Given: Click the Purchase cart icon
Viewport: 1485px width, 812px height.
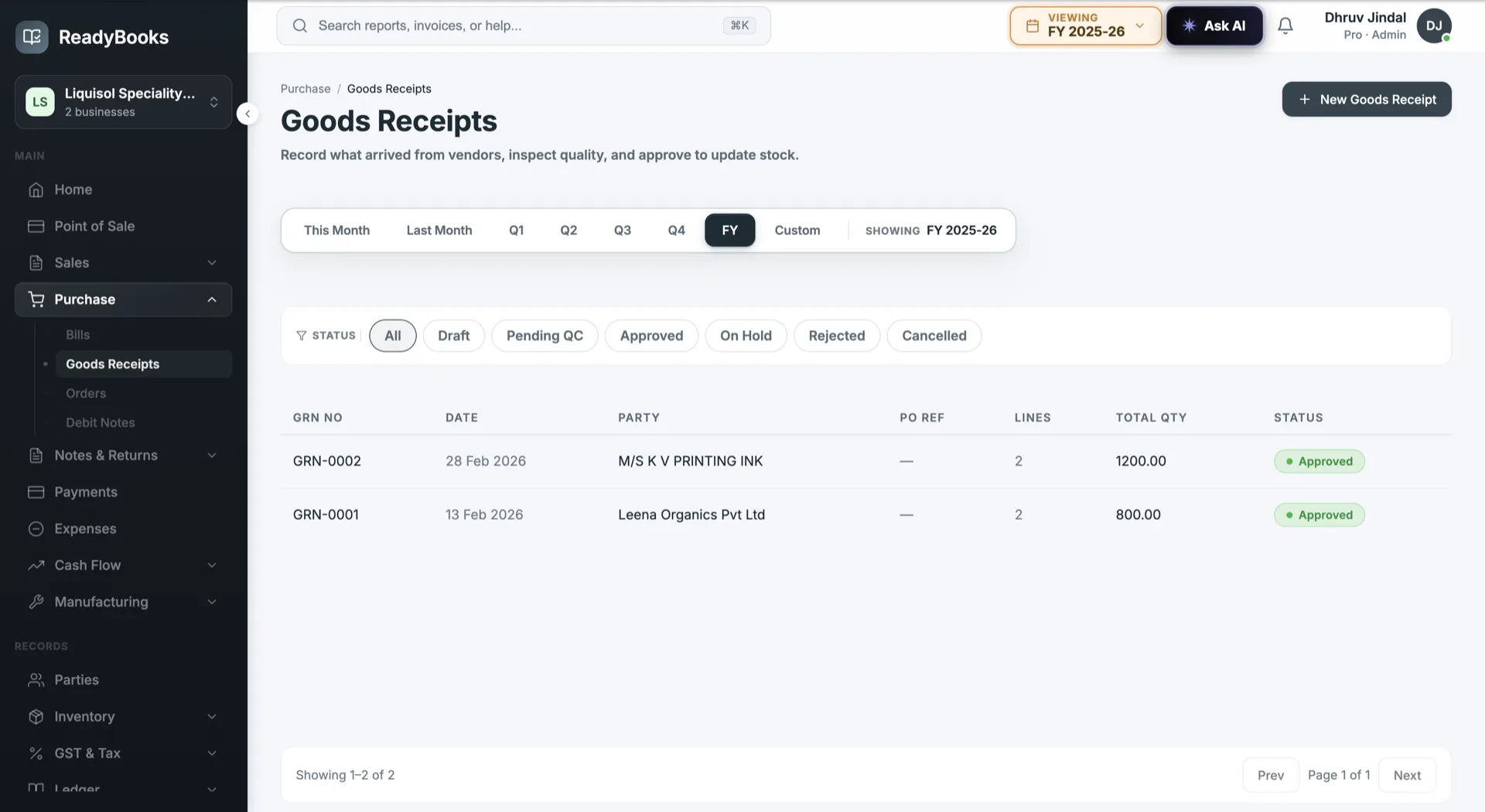Looking at the screenshot, I should (36, 299).
